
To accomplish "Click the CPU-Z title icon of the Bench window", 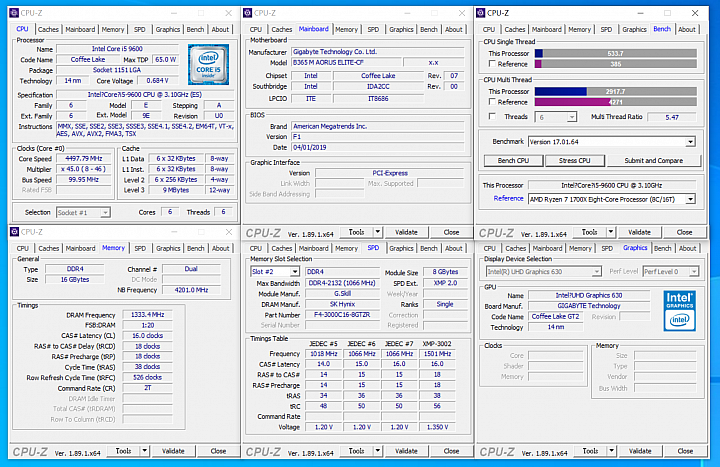I will [481, 13].
